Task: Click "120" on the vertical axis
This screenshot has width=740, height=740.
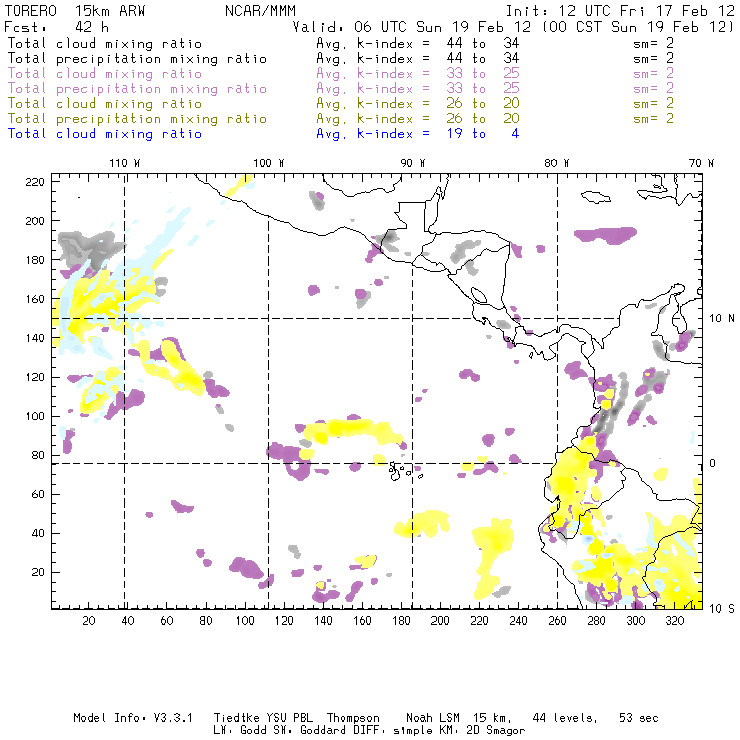Action: click(x=35, y=377)
